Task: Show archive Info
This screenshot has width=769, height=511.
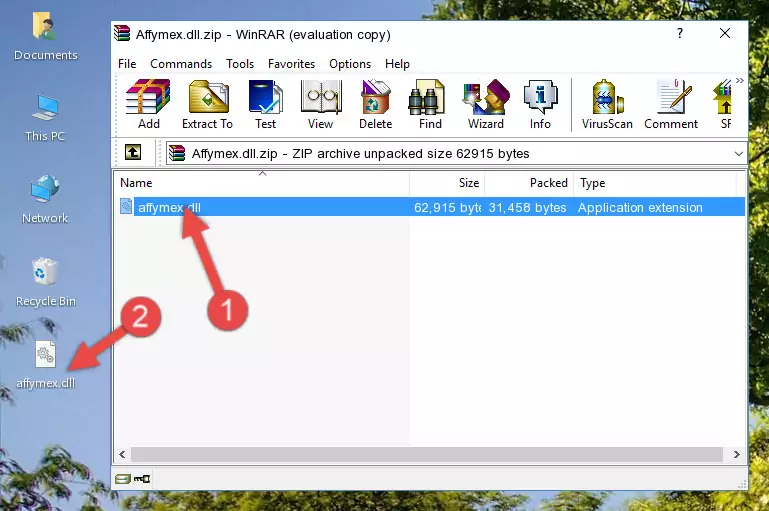Action: (x=540, y=104)
